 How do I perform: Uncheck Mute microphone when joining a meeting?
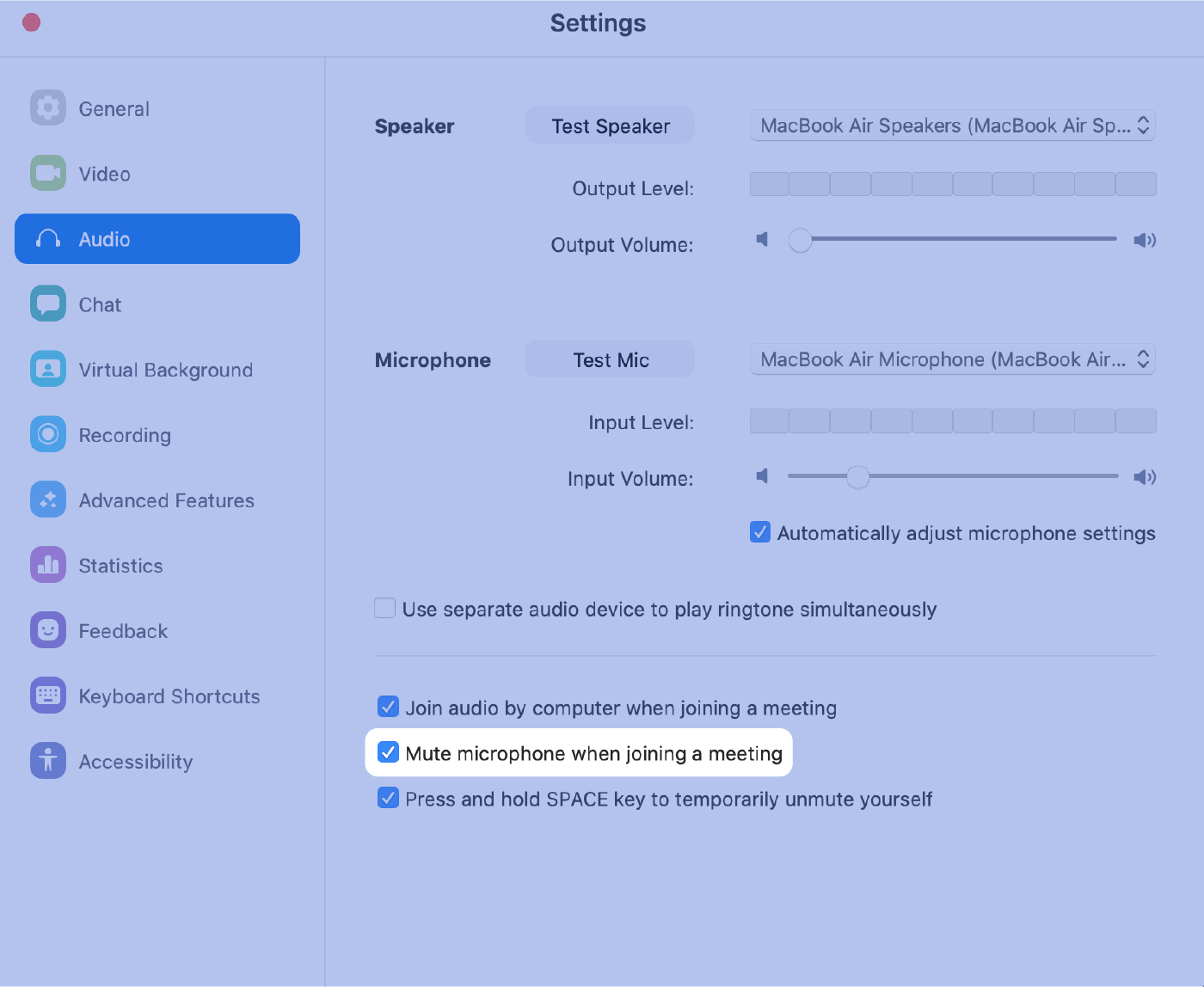tap(388, 752)
